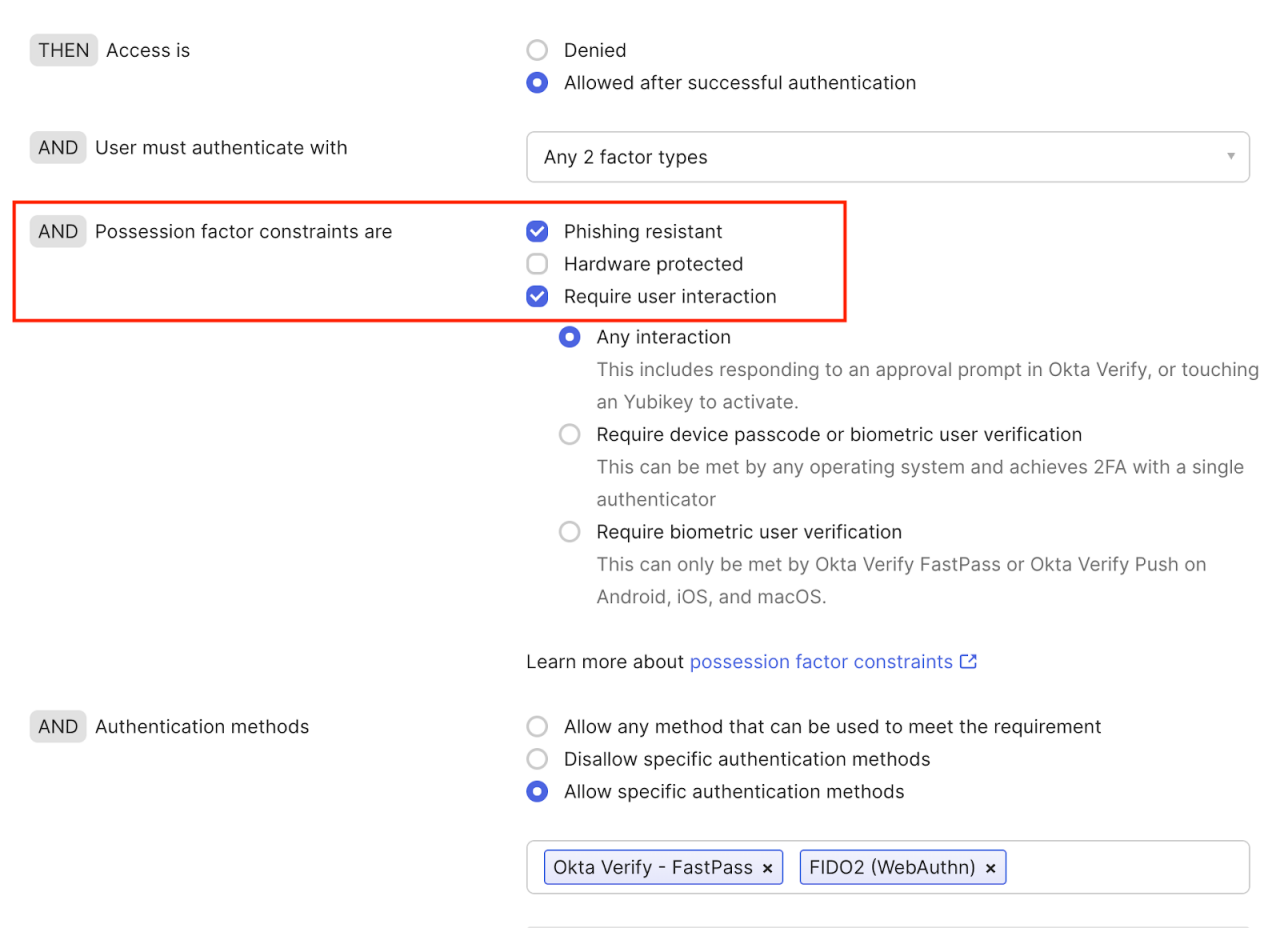Remove the Okta Verify - FastPass method chip
Image resolution: width=1280 pixels, height=928 pixels.
(x=767, y=867)
